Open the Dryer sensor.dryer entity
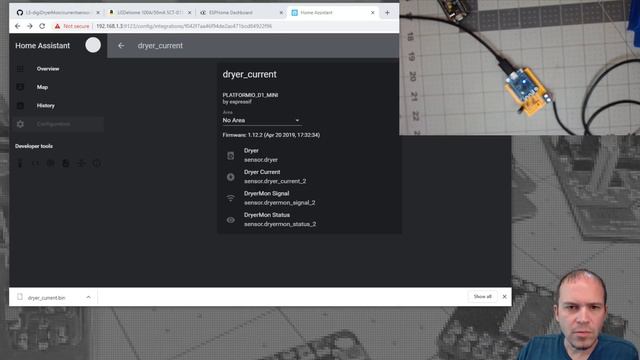 point(309,156)
